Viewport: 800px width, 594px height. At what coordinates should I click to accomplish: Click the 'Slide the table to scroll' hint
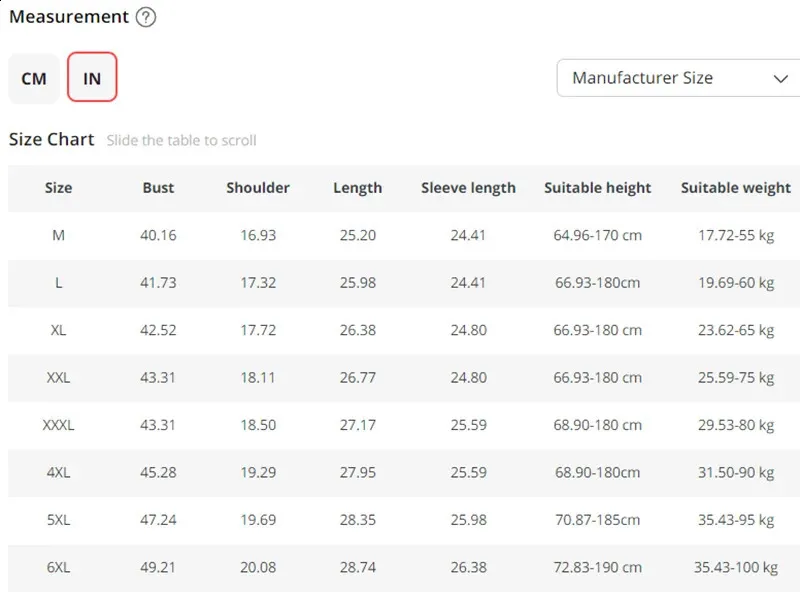181,141
